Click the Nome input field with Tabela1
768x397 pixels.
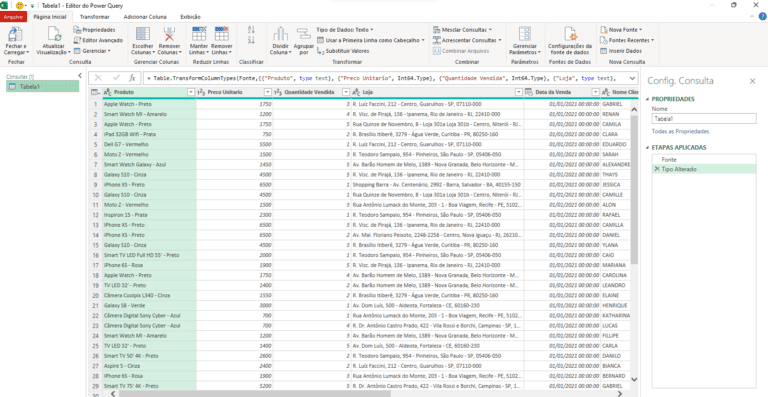[704, 118]
